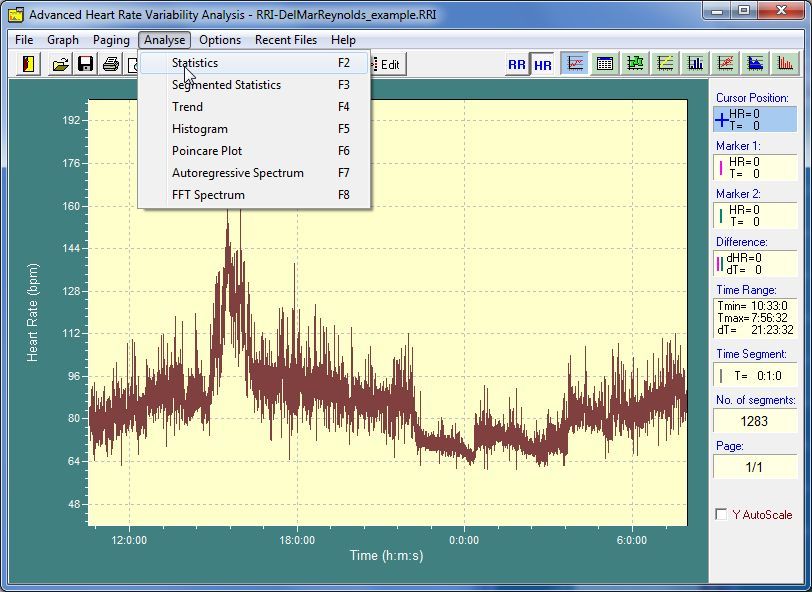Save the file using floppy disk icon

[x=85, y=64]
